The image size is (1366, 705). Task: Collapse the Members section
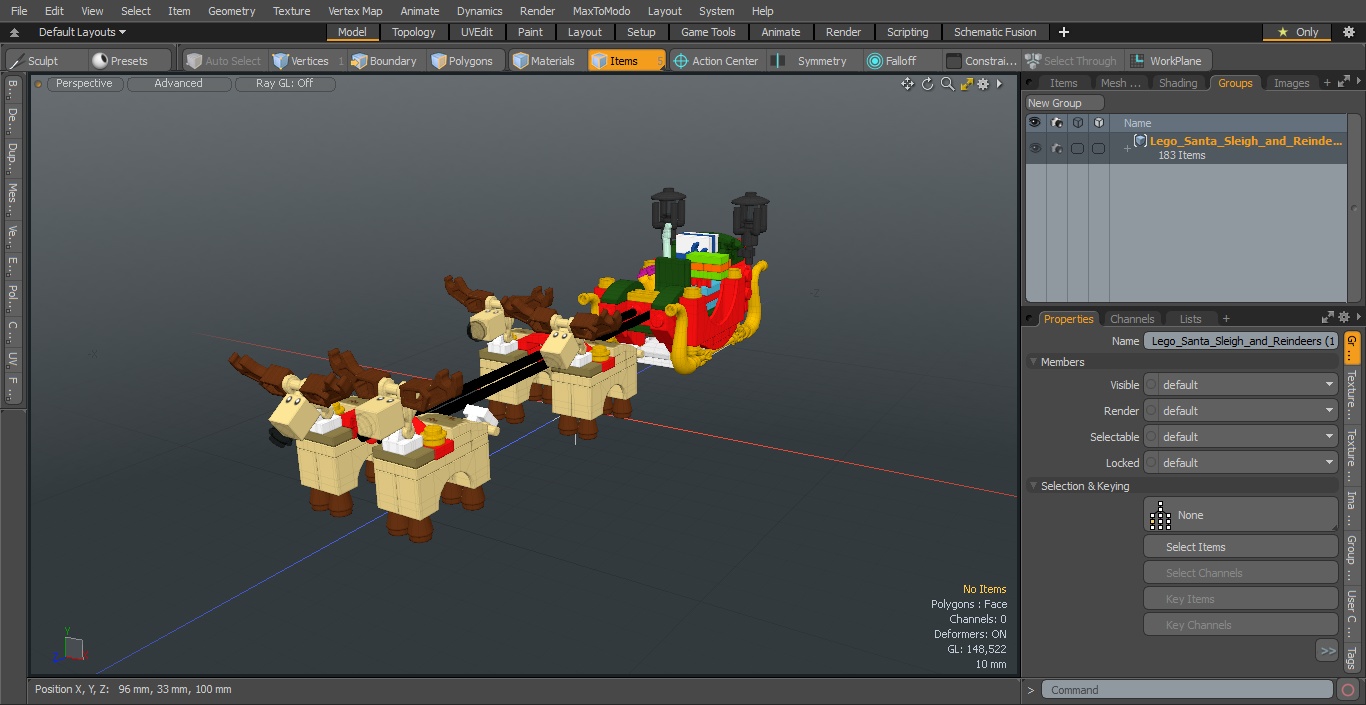tap(1033, 362)
